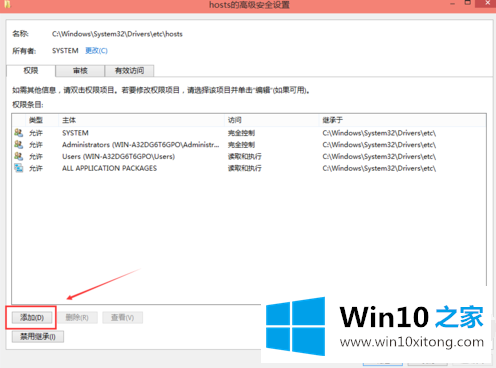
Task: Select the Users (WIN-A32DG6T6GPO\Users) entry
Action: click(x=249, y=156)
